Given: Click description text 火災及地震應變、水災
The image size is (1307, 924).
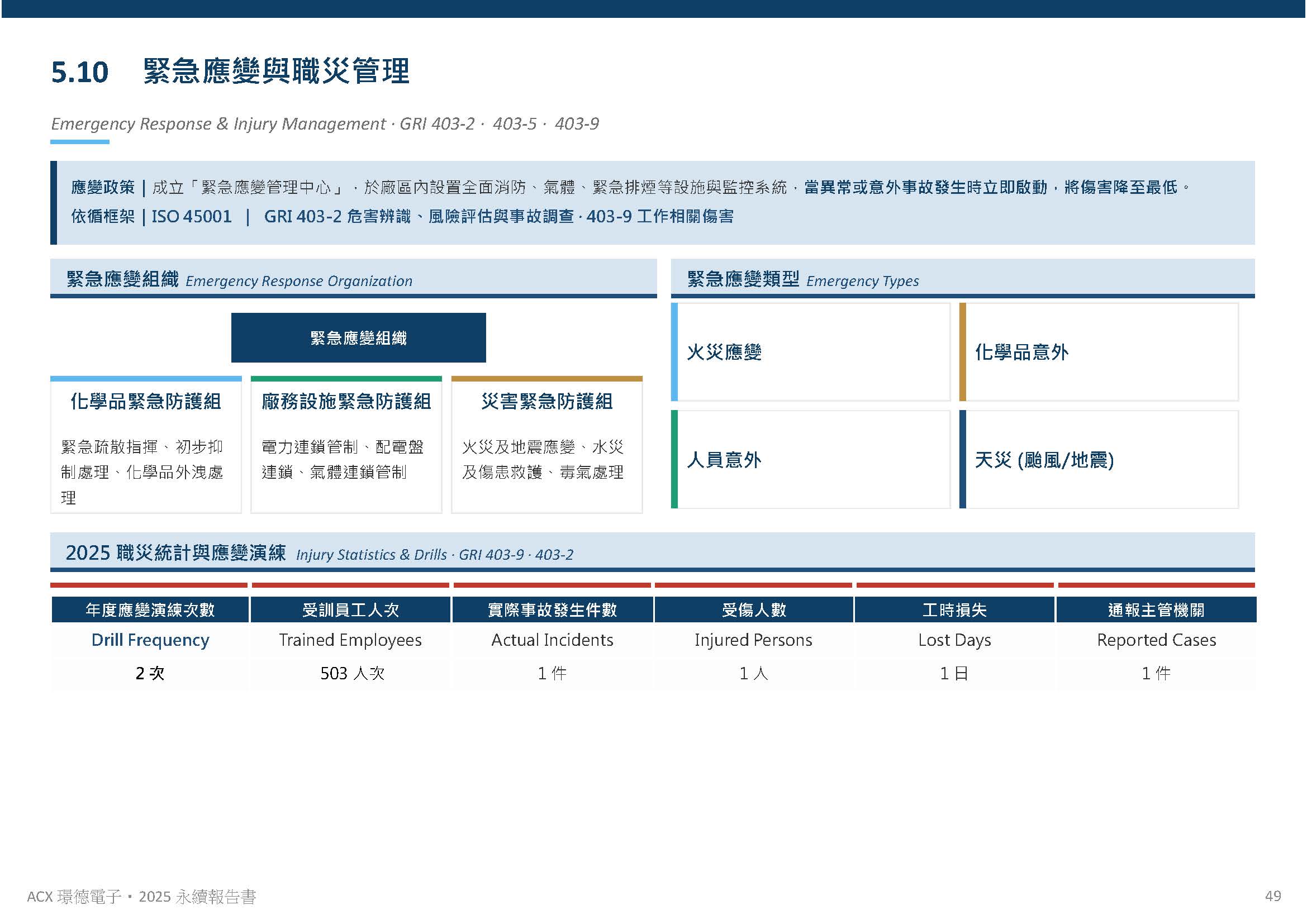Looking at the screenshot, I should [543, 447].
